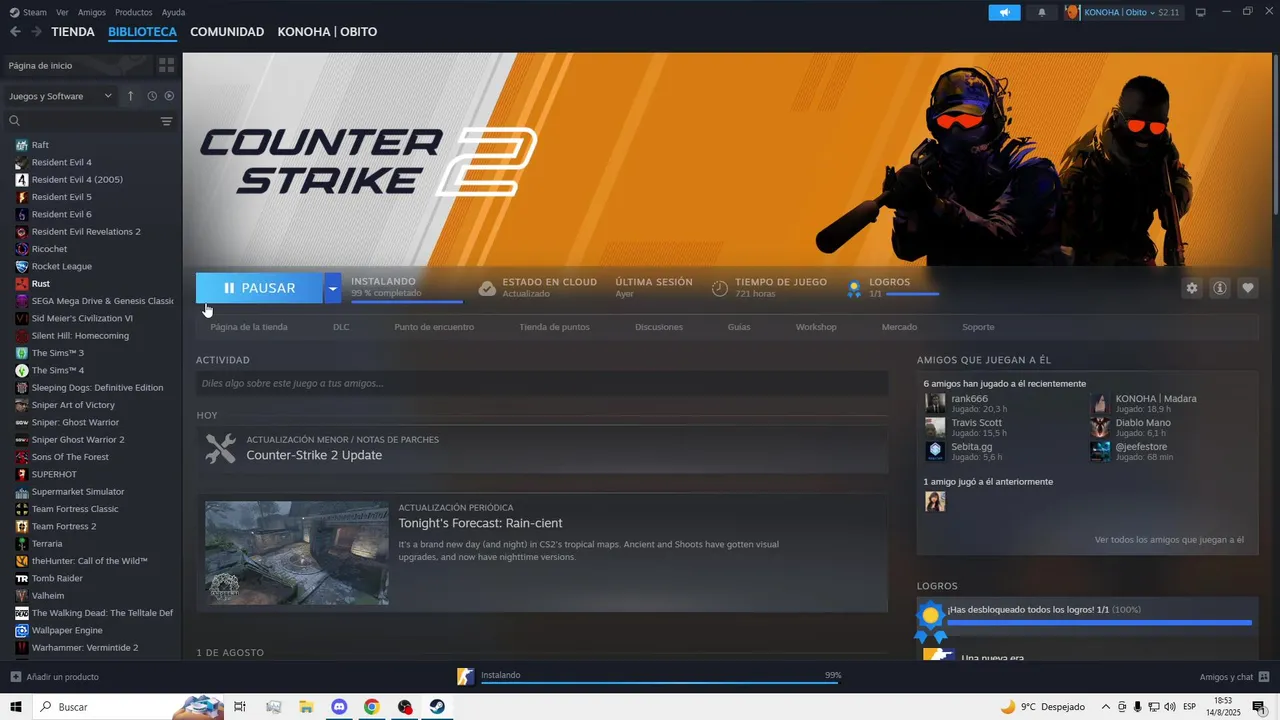The height and width of the screenshot is (720, 1280).
Task: Go back with the left arrow
Action: [15, 32]
